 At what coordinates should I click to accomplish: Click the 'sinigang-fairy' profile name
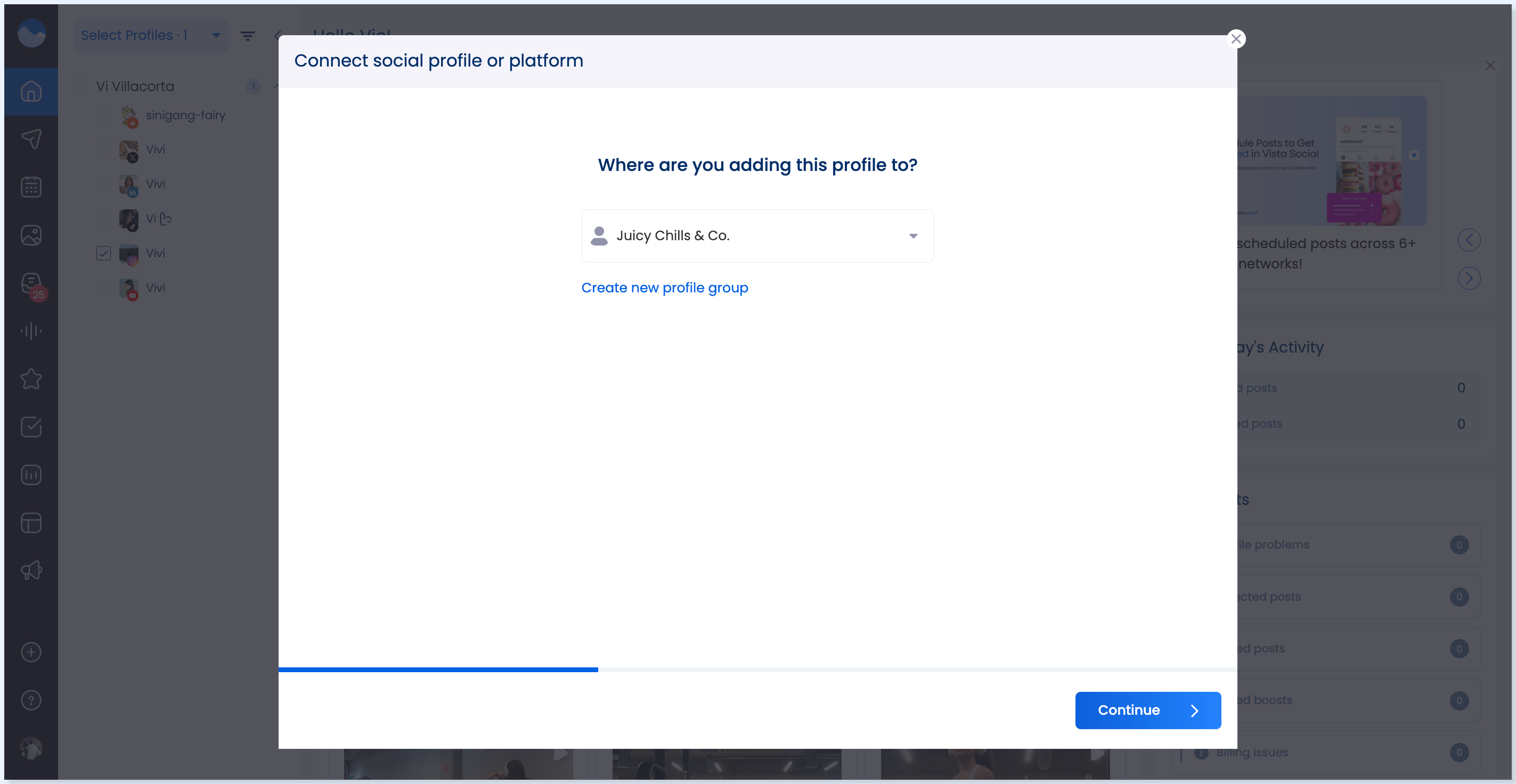pos(185,116)
